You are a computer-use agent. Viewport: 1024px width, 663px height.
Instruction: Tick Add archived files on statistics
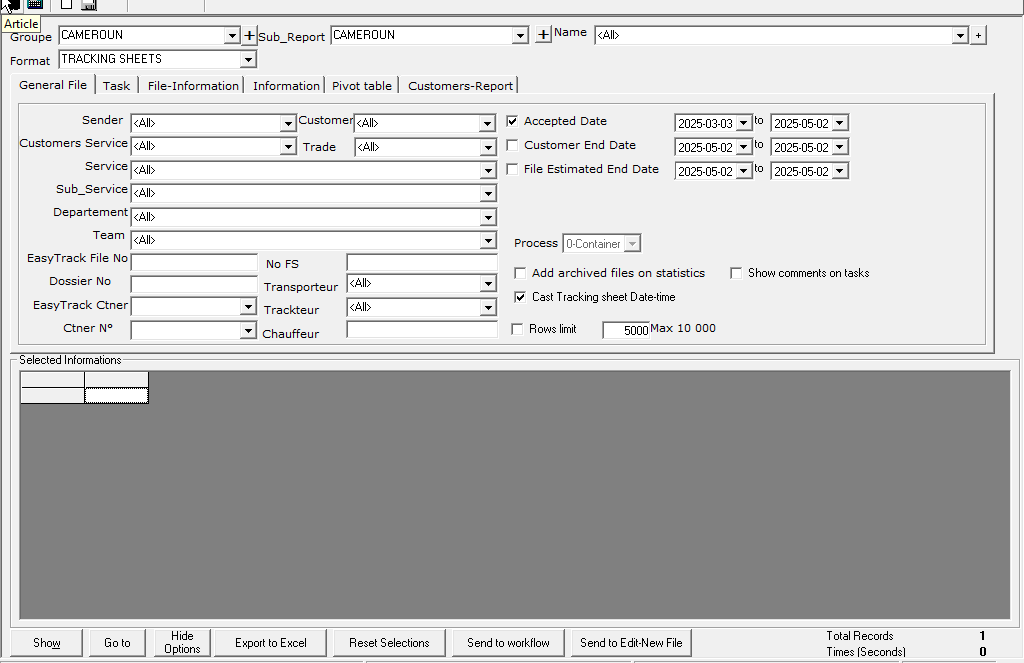[520, 273]
